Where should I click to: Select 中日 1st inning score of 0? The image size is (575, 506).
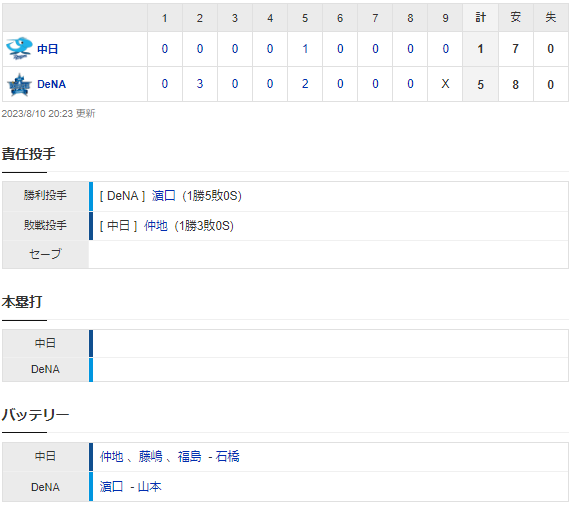[165, 49]
